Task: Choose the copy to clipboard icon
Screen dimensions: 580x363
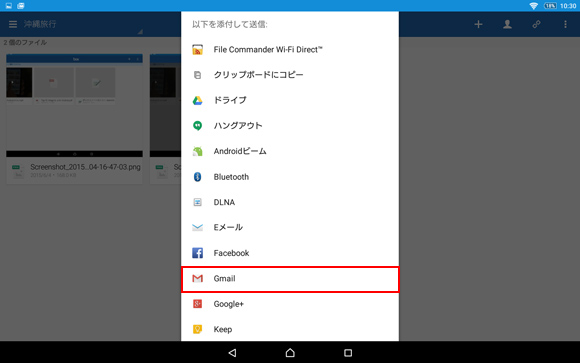Action: [x=198, y=75]
